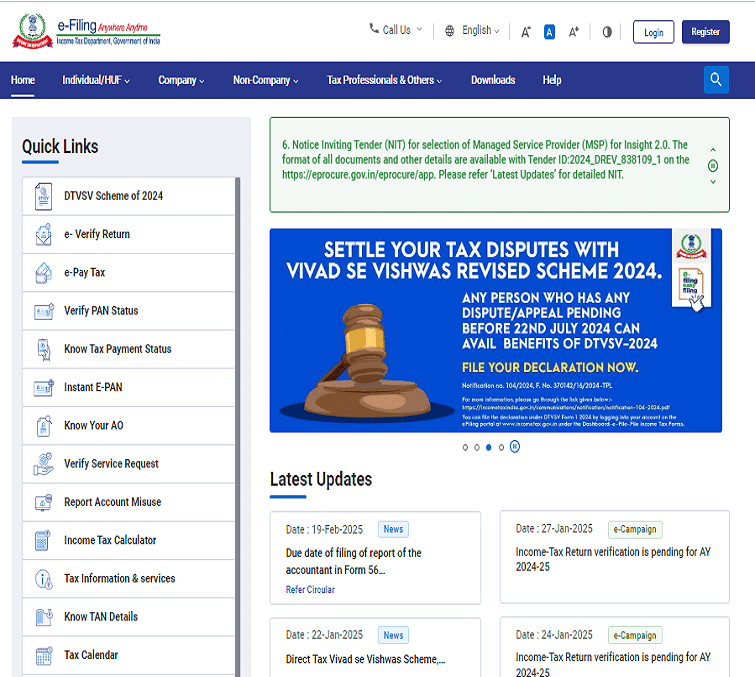Pause the scrolling notice ticker

tap(713, 165)
